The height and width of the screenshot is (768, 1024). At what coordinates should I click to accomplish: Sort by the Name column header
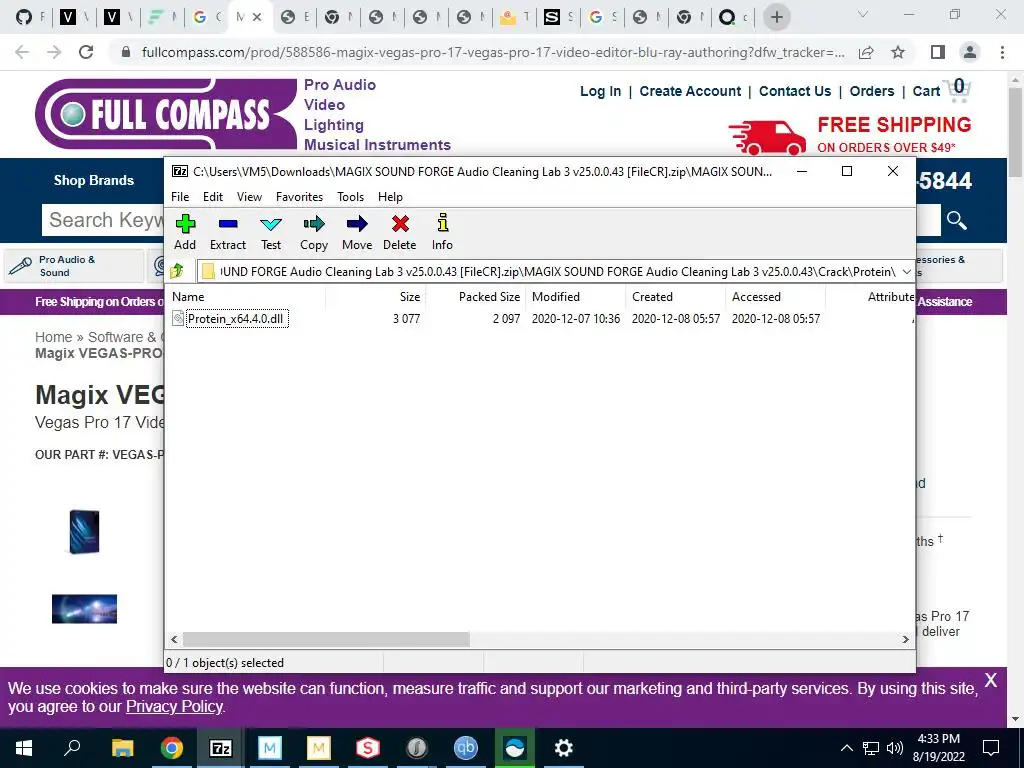coord(246,296)
